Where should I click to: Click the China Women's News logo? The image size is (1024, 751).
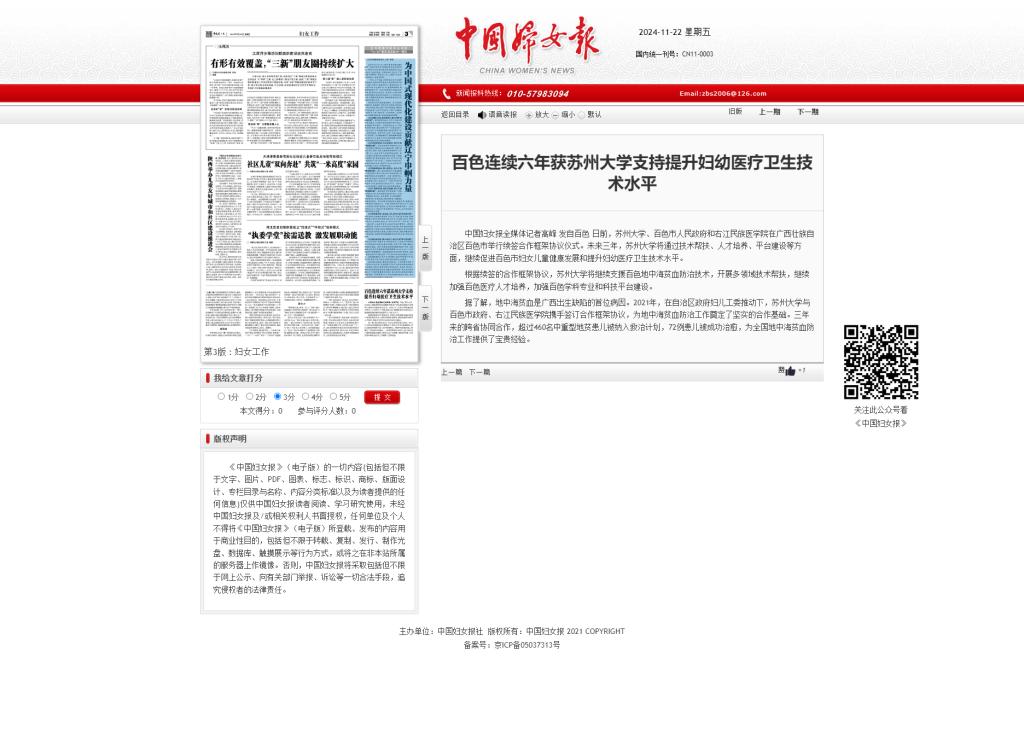(527, 45)
